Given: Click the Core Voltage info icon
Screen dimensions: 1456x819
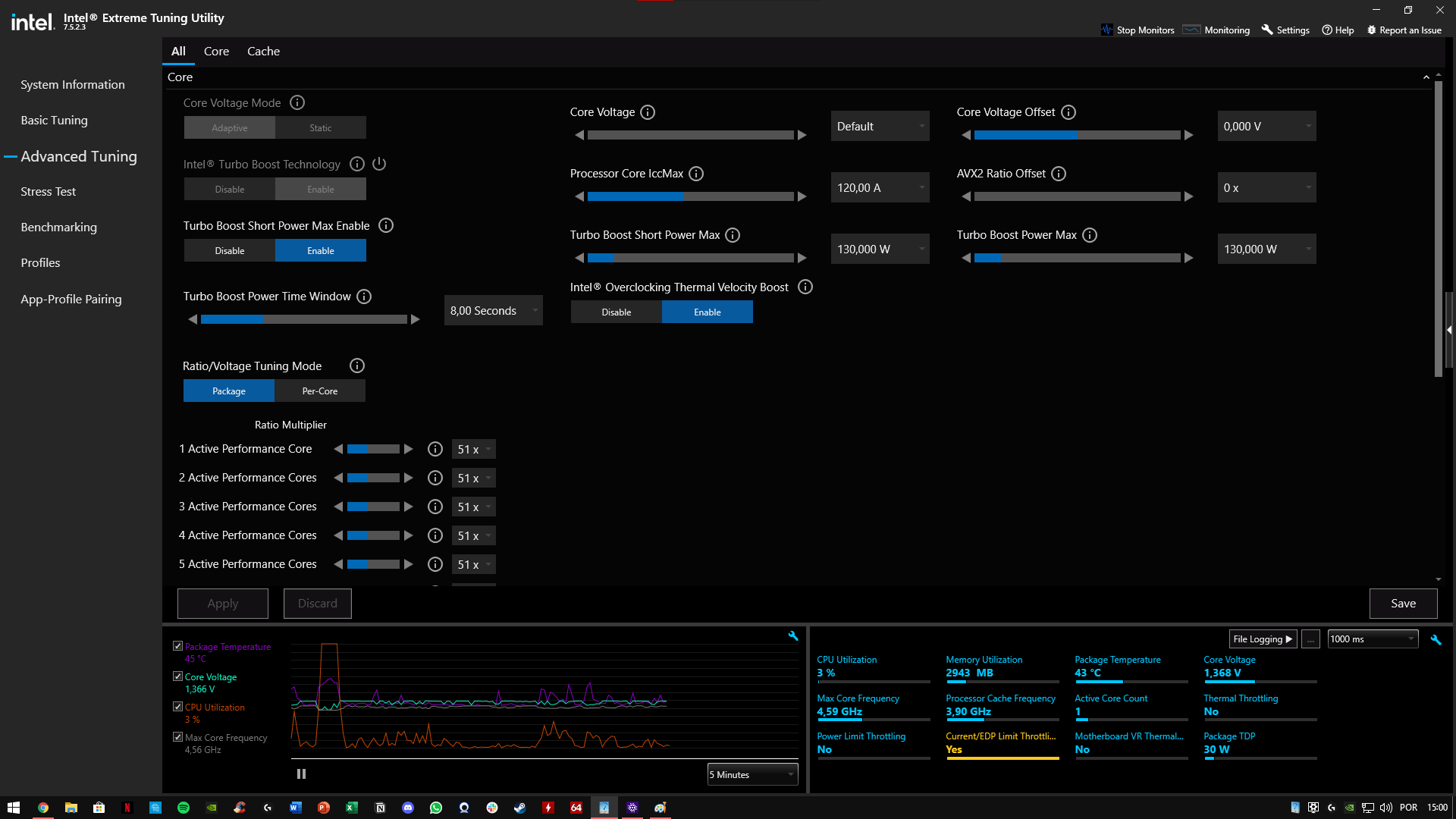Looking at the screenshot, I should click(648, 112).
